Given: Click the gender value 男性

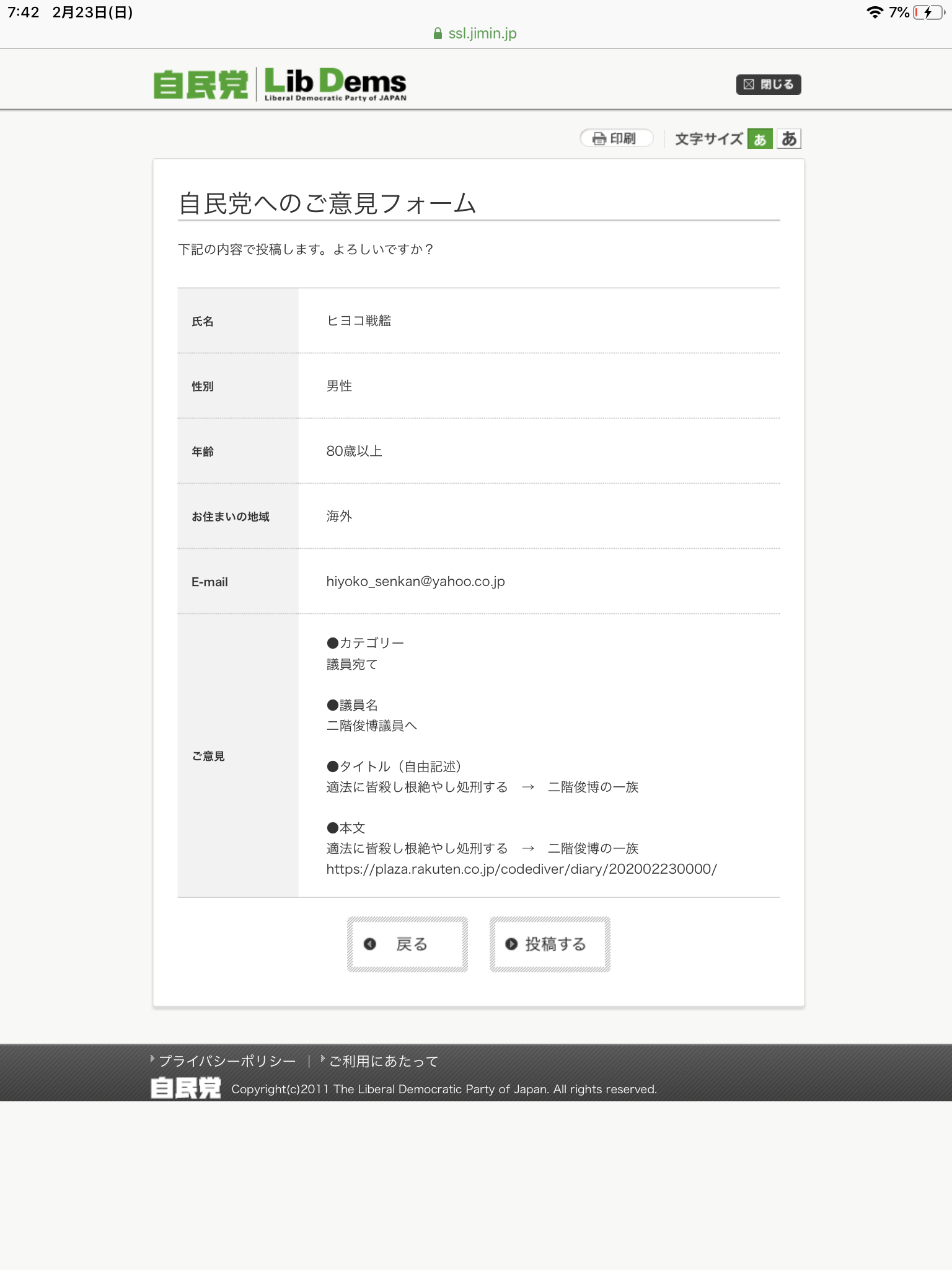Looking at the screenshot, I should click(339, 386).
